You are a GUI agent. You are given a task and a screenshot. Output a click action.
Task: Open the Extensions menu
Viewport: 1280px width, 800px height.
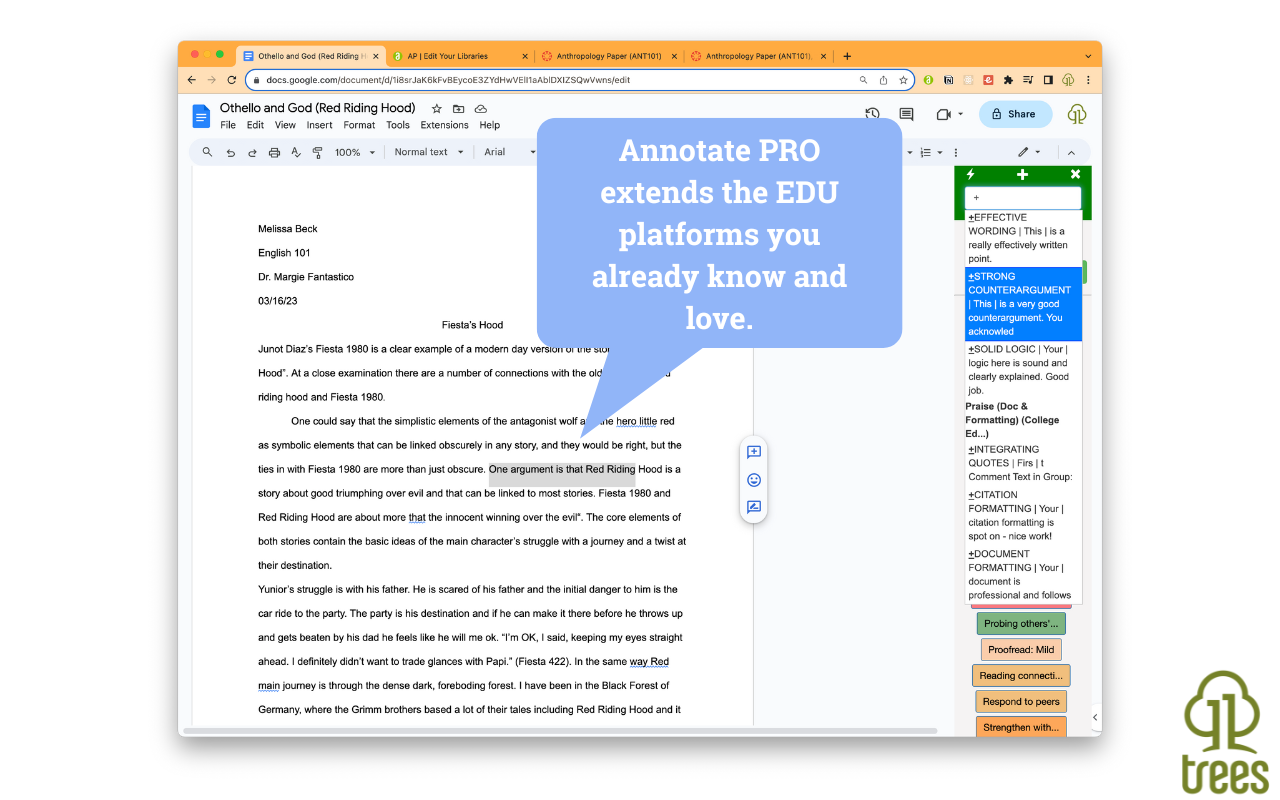(444, 125)
